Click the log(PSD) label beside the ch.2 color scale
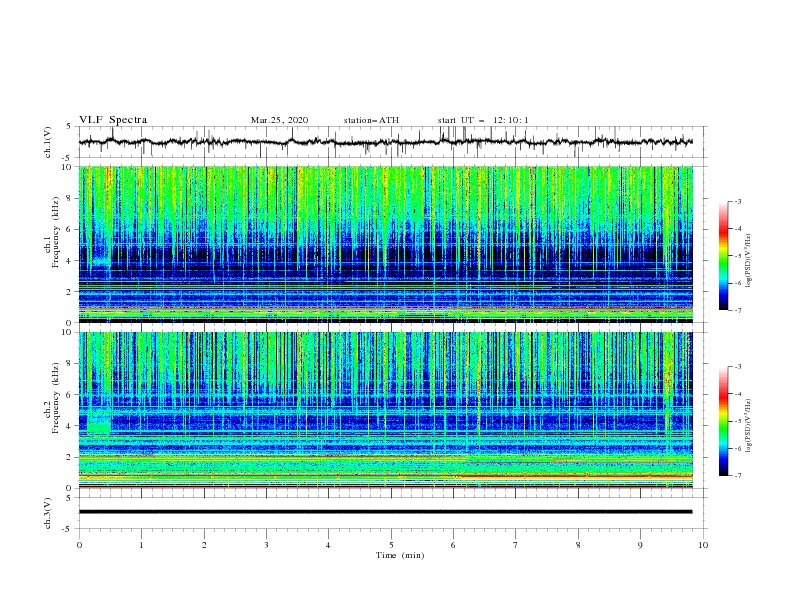Image resolution: width=792 pixels, height=612 pixels. click(749, 425)
